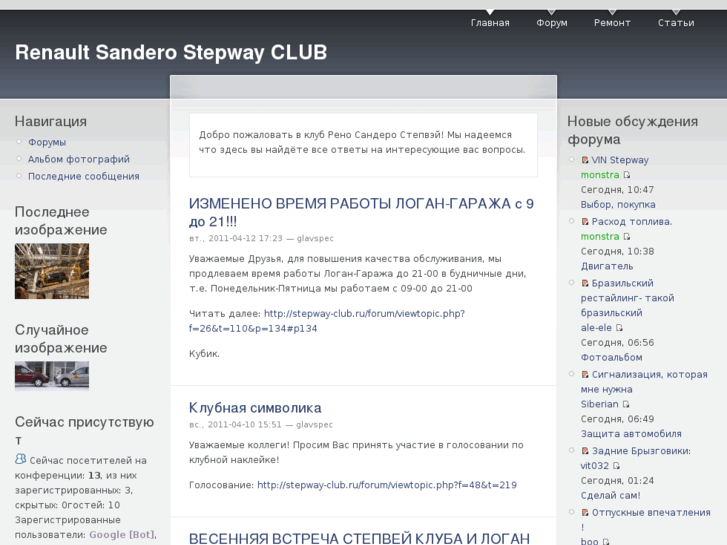Follow the Голосование link f=48&t=219
This screenshot has width=727, height=545.
(x=387, y=485)
